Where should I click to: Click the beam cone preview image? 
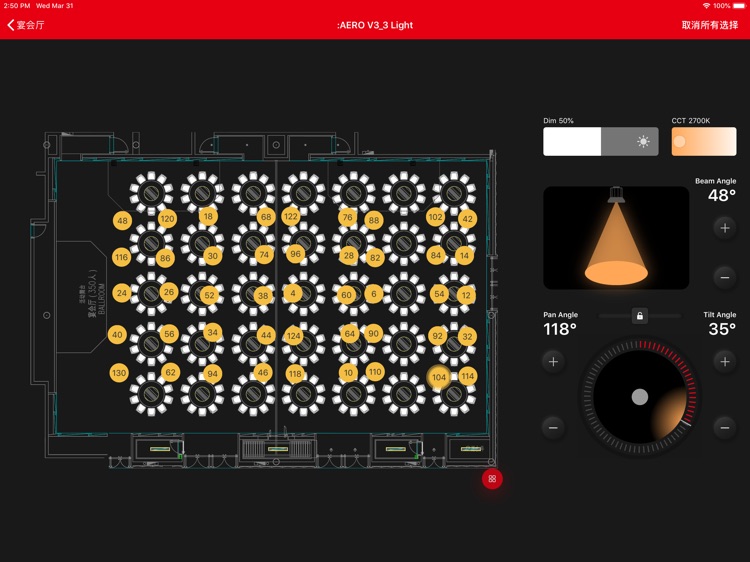point(616,238)
